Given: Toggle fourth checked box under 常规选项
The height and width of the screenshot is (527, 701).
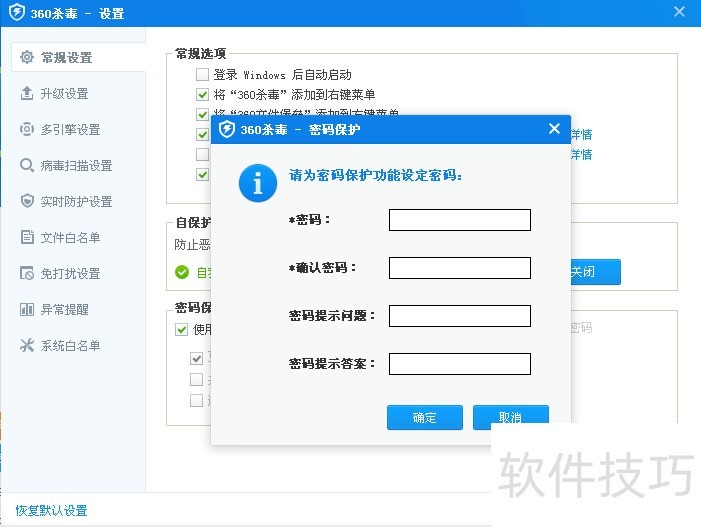Looking at the screenshot, I should [x=203, y=134].
